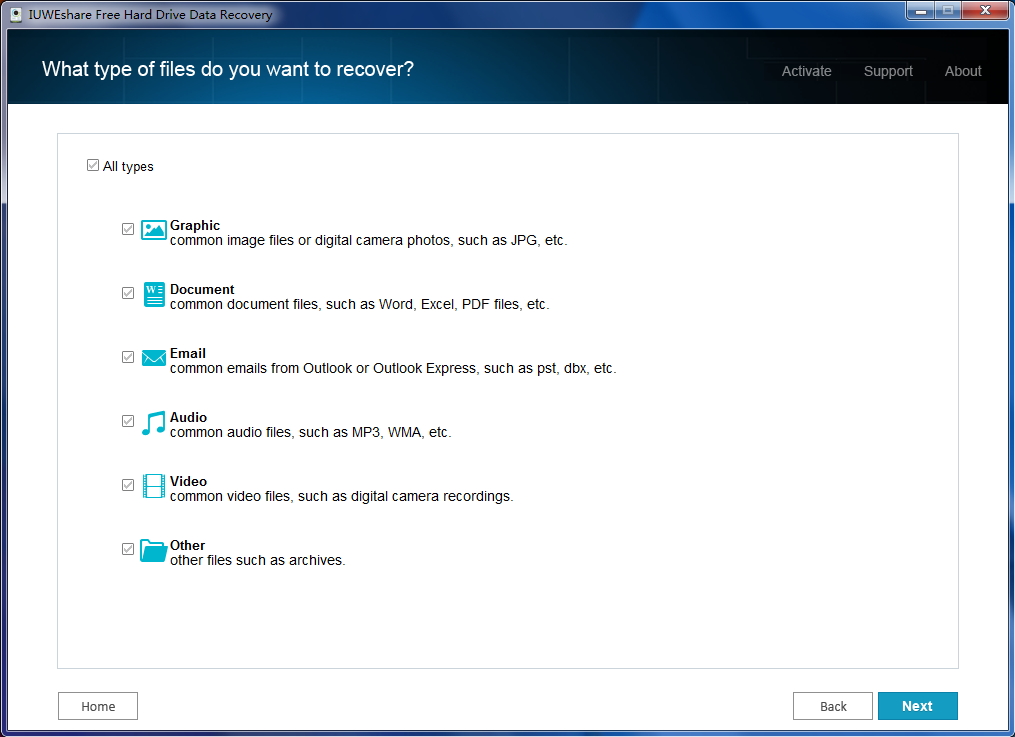Click the Audio music note icon
1015x737 pixels.
coord(153,422)
